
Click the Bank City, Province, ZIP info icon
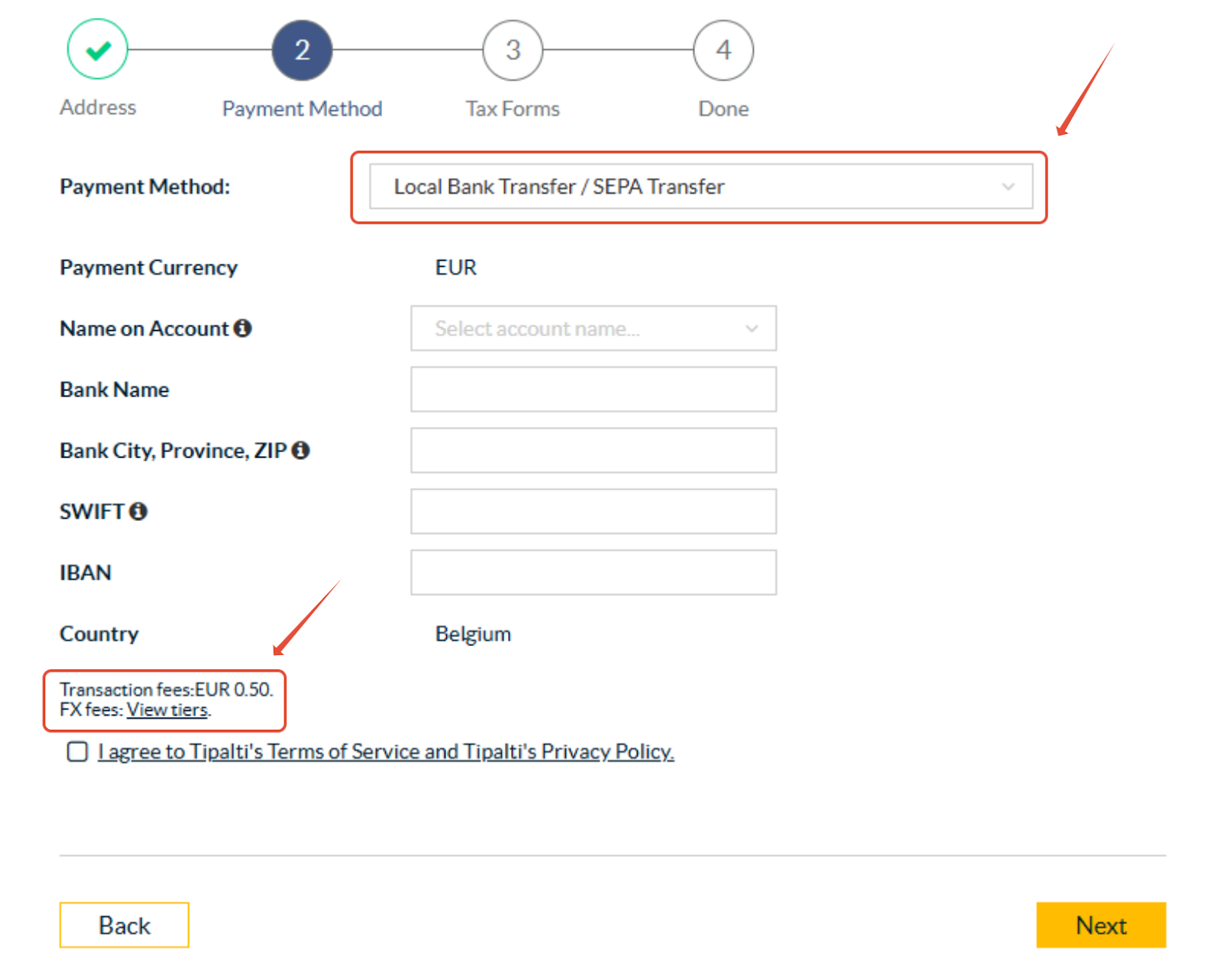301,451
